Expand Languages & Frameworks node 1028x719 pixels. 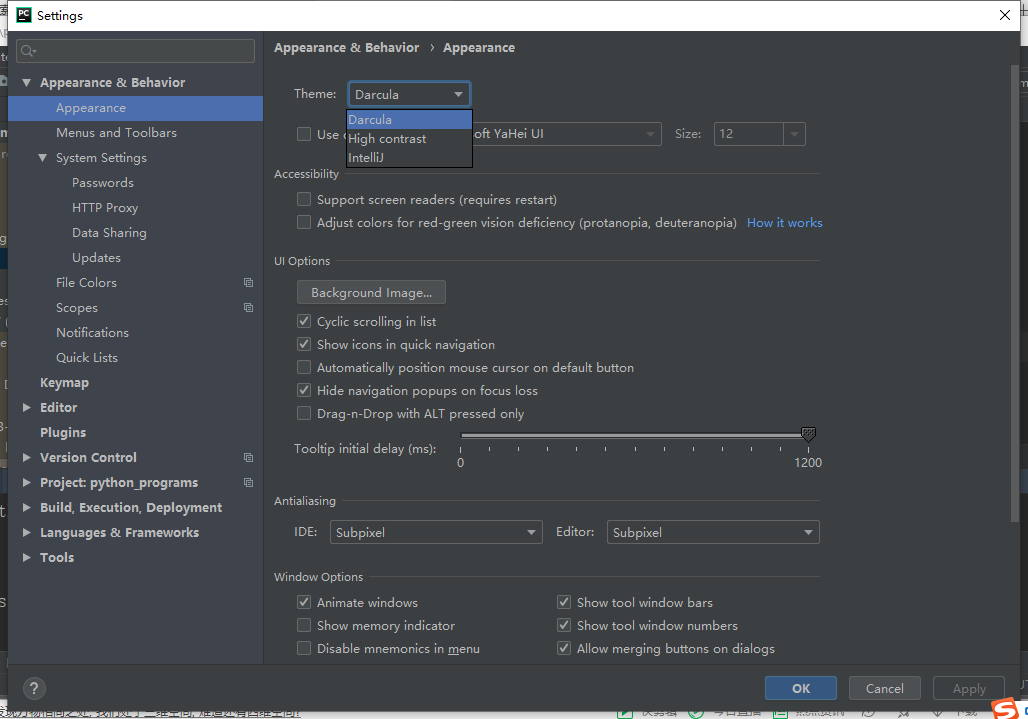tap(27, 532)
